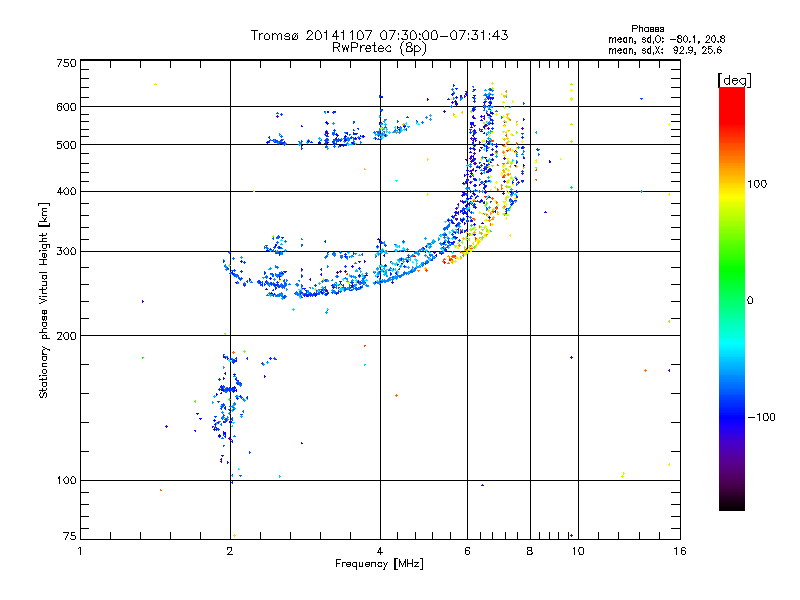Click the plot title "Tromsø 20141107 07:30:00-07:31:43"
Image resolution: width=800 pixels, height=600 pixels.
pos(379,35)
